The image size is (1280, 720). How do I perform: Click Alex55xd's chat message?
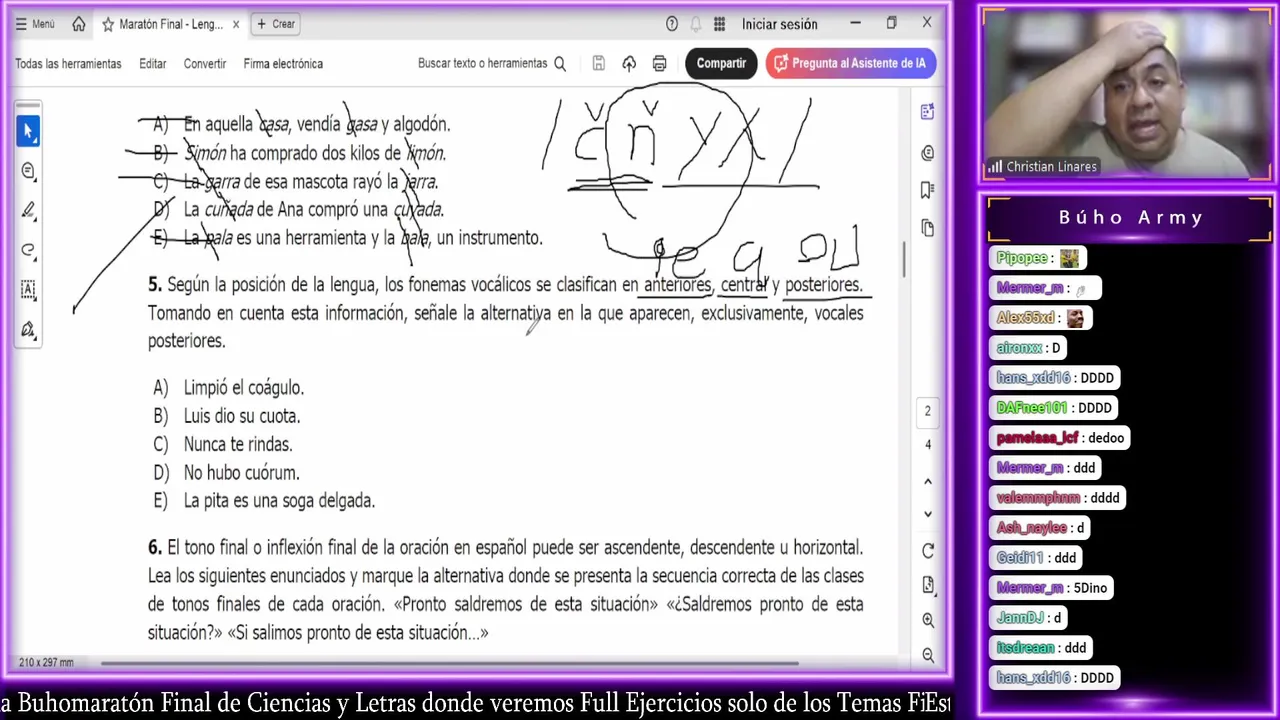pyautogui.click(x=1042, y=318)
